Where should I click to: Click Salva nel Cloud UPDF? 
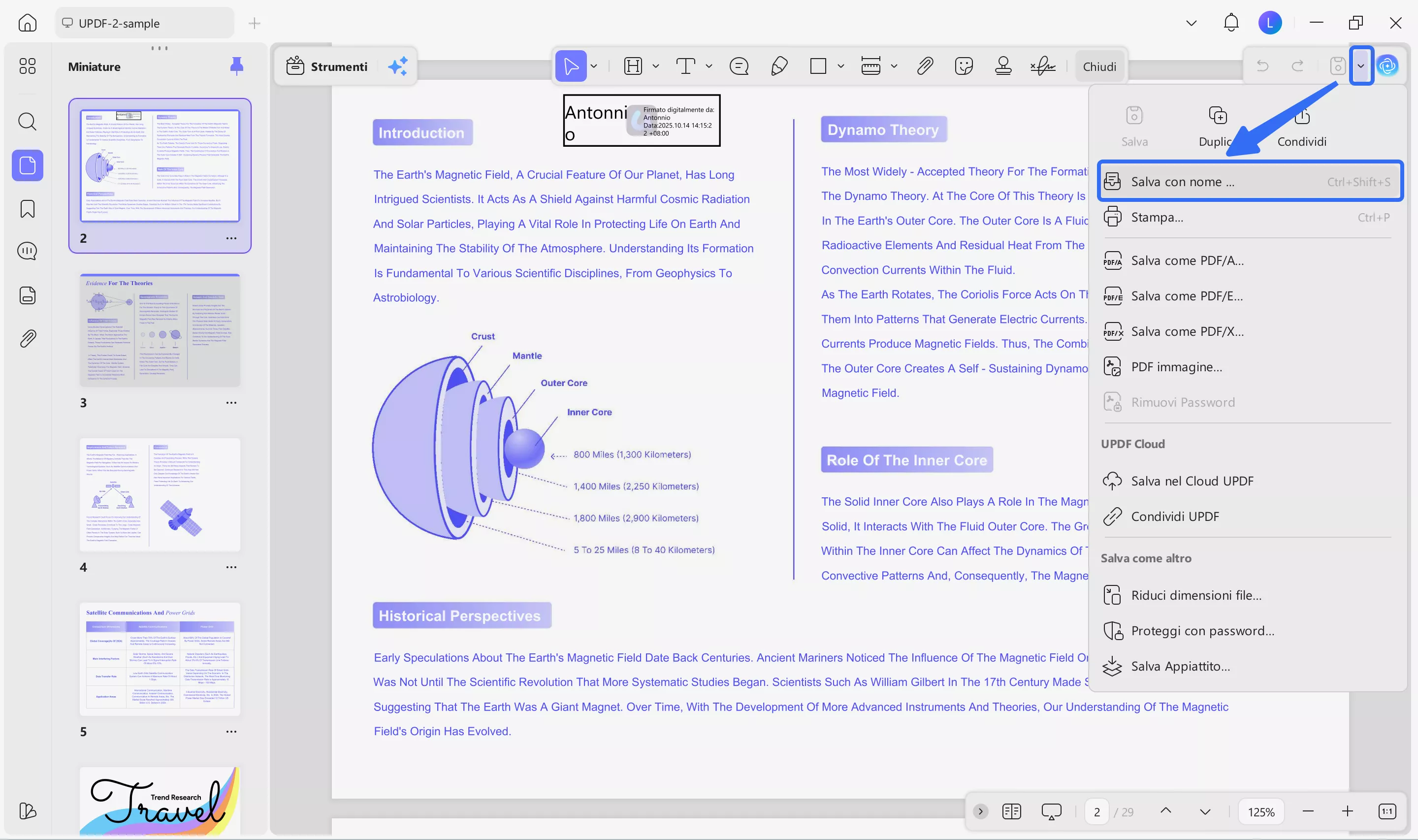coord(1192,481)
